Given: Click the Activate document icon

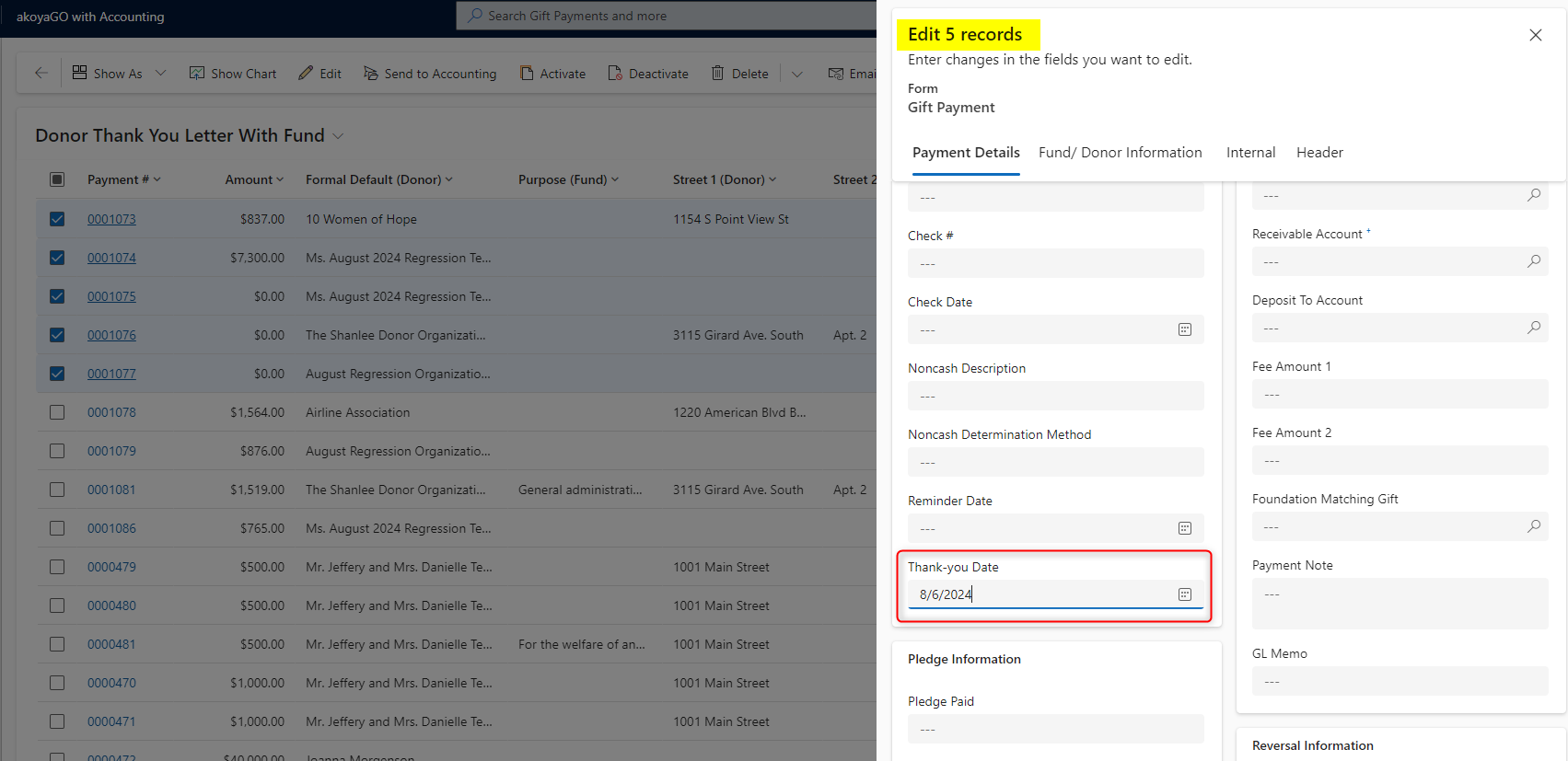Looking at the screenshot, I should tap(527, 73).
